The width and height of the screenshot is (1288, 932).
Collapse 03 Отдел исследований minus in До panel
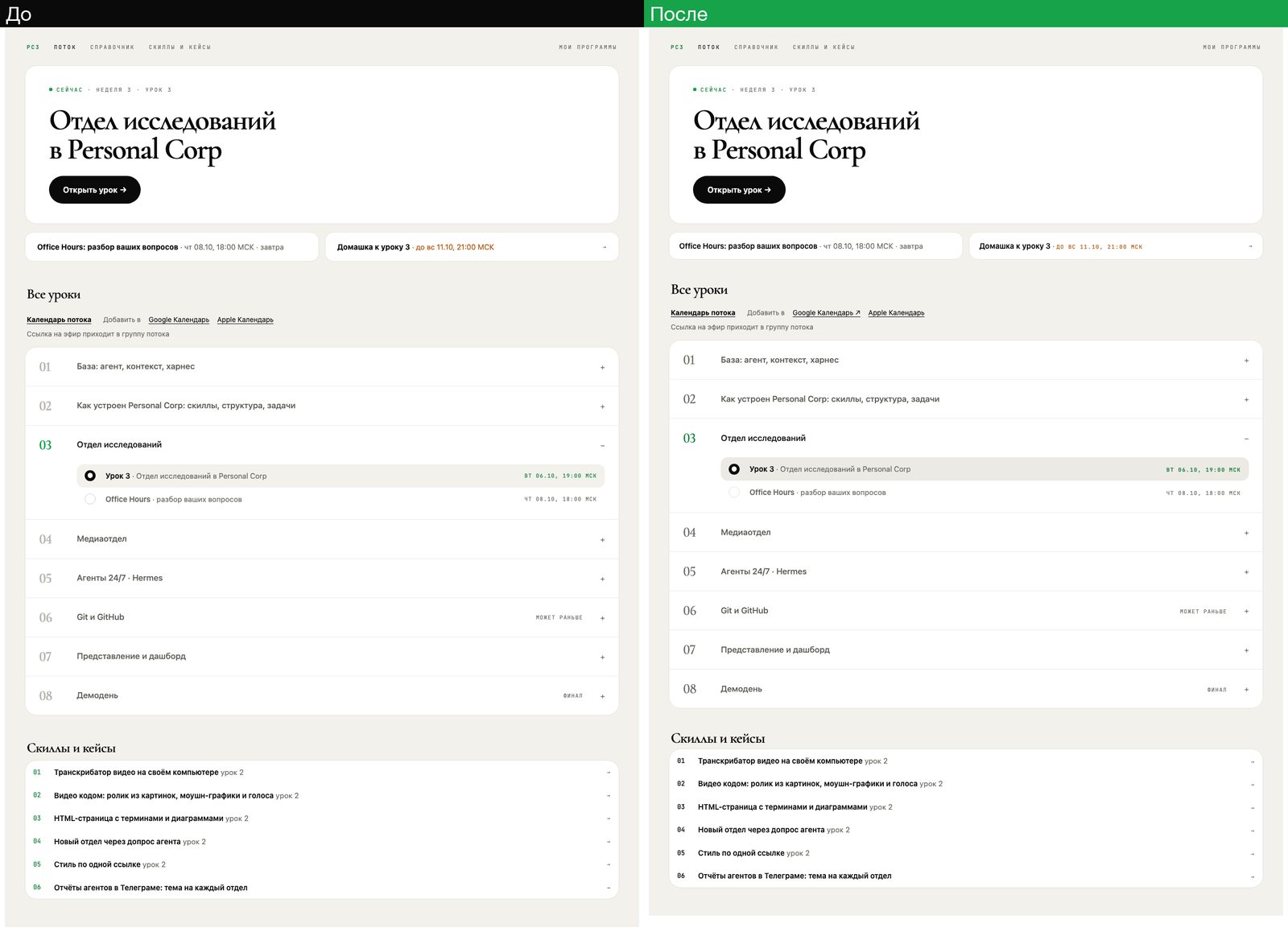pos(602,445)
